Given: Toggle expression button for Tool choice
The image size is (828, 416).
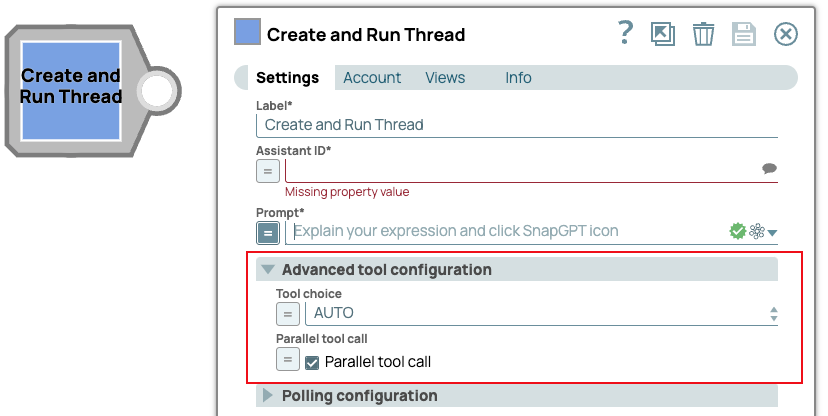Looking at the screenshot, I should [287, 314].
